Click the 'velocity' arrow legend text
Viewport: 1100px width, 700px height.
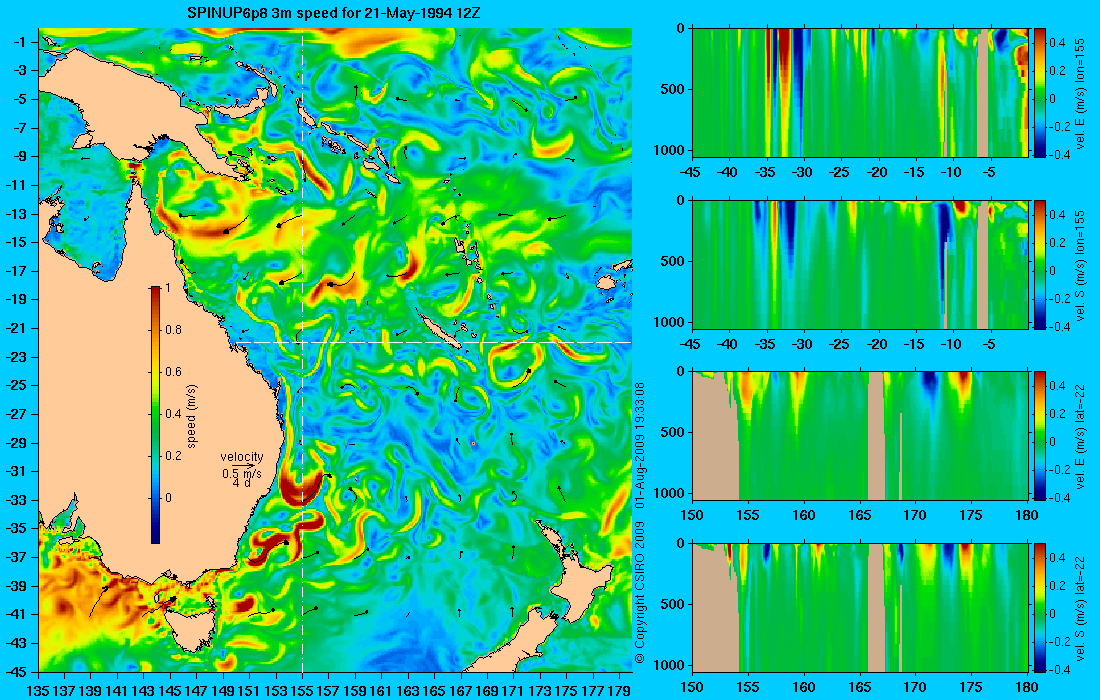coord(242,457)
